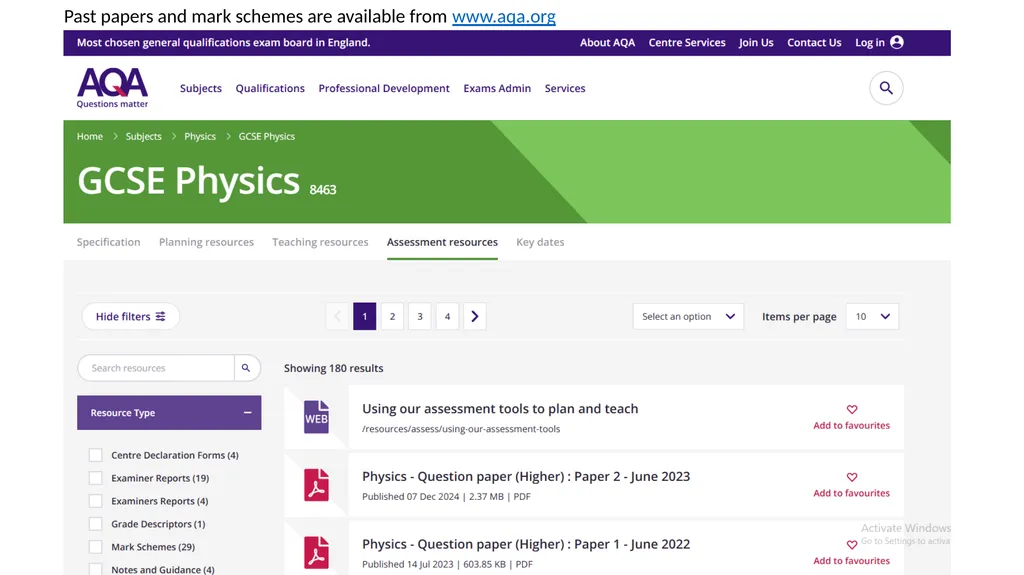This screenshot has height=575, width=1024.
Task: Switch to the Teaching resources tab
Action: click(x=320, y=242)
